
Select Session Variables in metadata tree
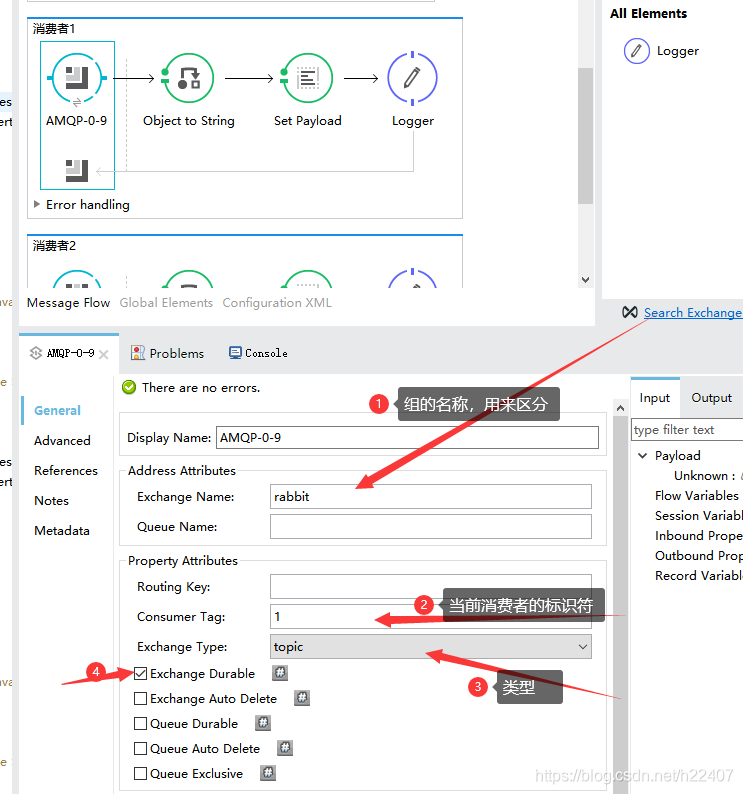pyautogui.click(x=698, y=515)
